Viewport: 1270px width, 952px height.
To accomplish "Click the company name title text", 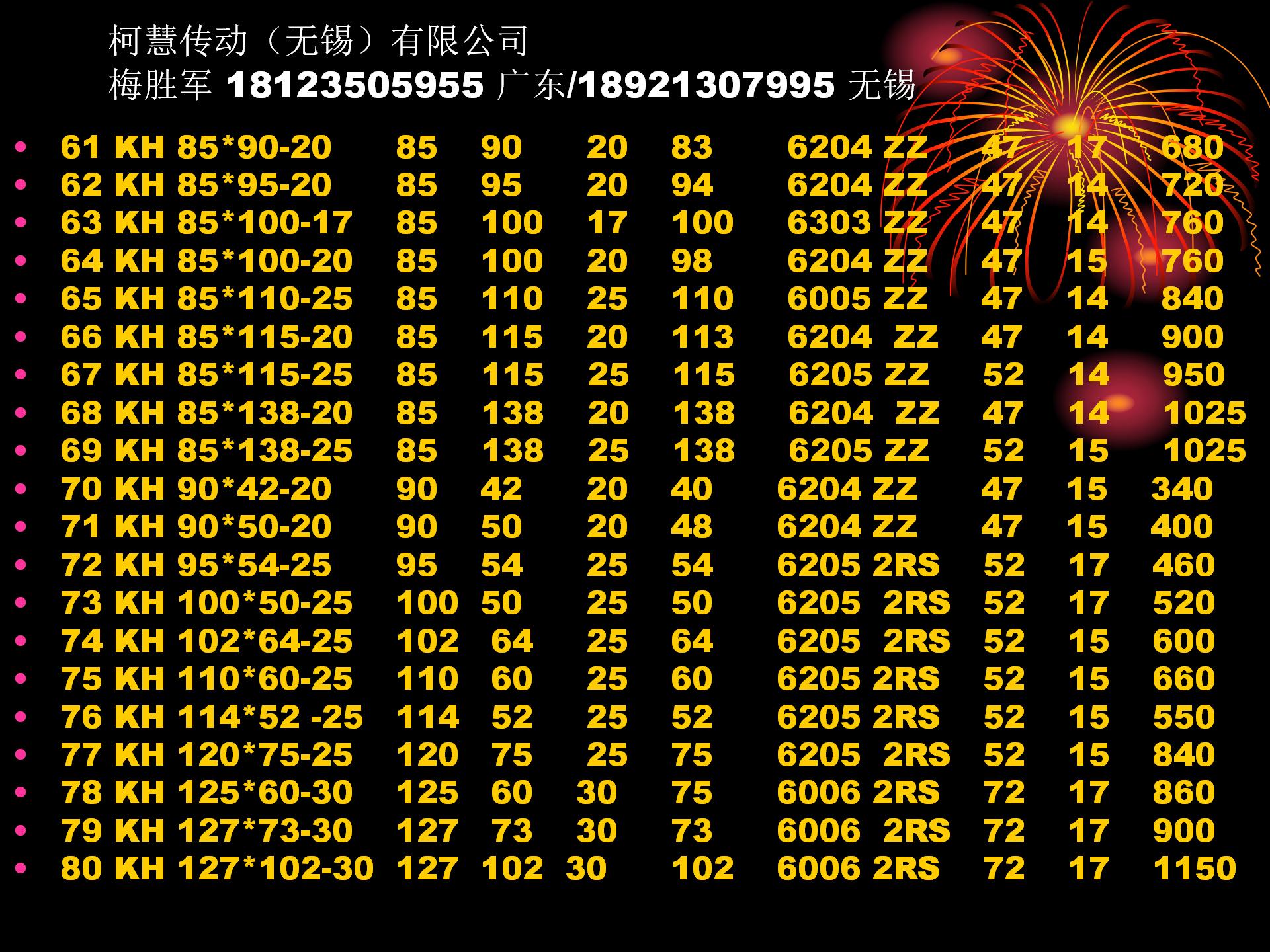I will point(317,41).
